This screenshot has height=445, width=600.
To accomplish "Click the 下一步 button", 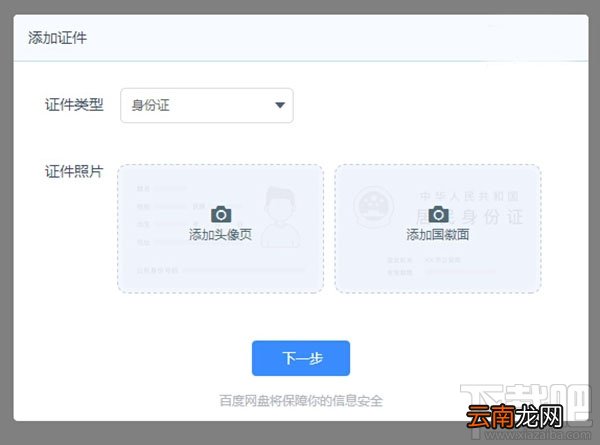I will pos(301,358).
